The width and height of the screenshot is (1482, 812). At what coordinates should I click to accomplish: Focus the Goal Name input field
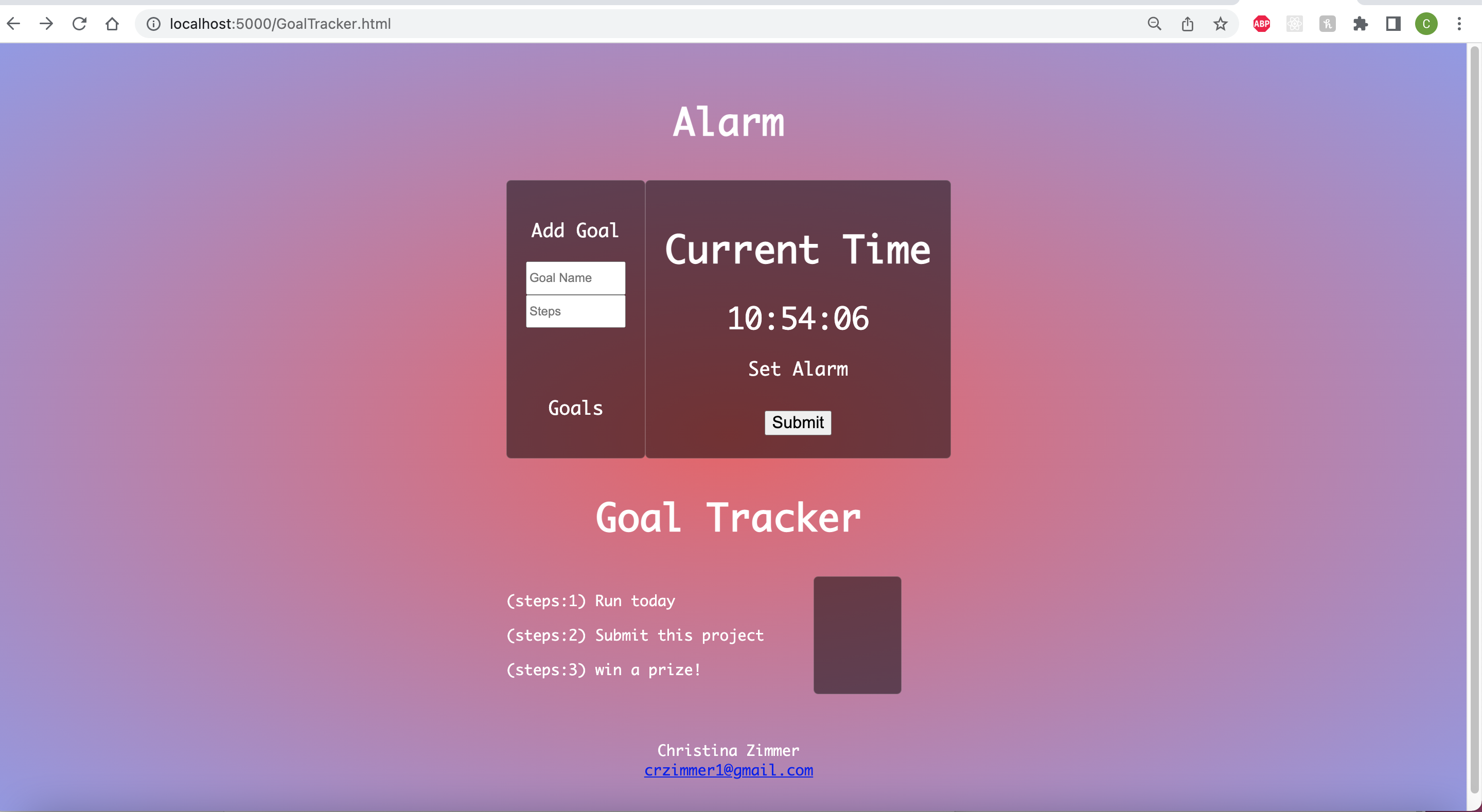(x=575, y=278)
